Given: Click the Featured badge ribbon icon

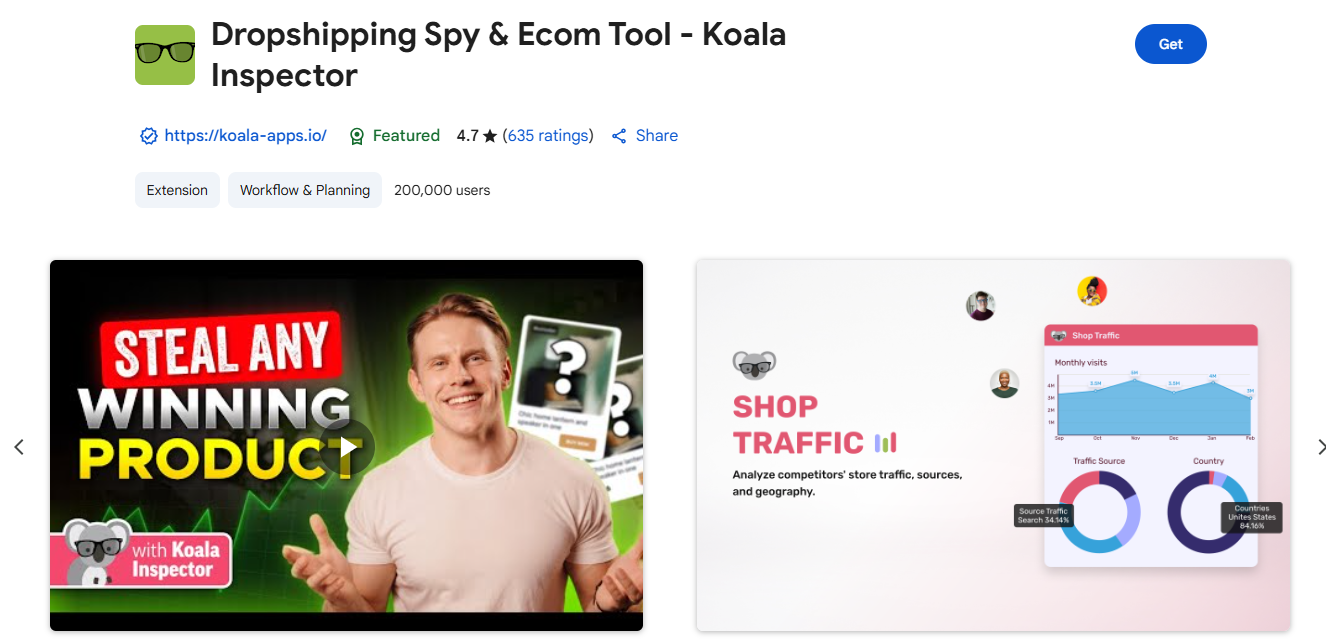Looking at the screenshot, I should 357,135.
